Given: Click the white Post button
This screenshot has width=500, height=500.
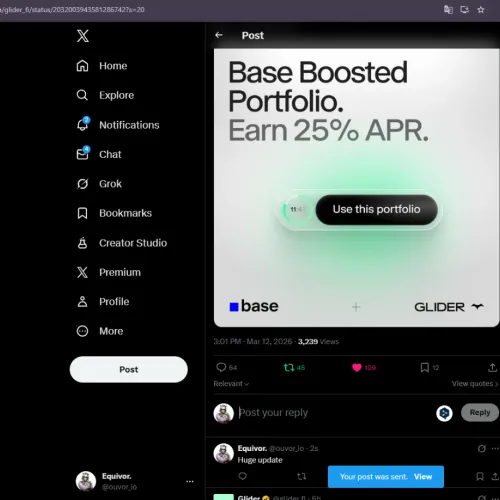Looking at the screenshot, I should (129, 369).
